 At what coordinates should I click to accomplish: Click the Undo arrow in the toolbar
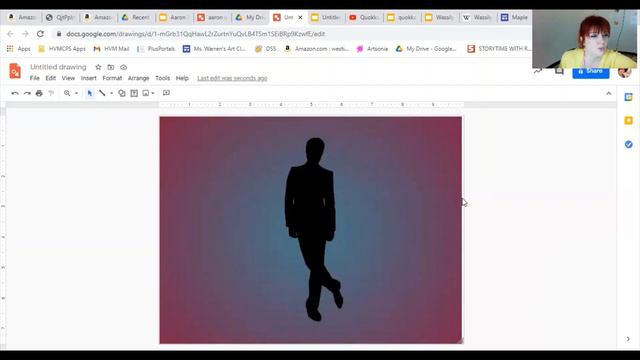(x=15, y=93)
